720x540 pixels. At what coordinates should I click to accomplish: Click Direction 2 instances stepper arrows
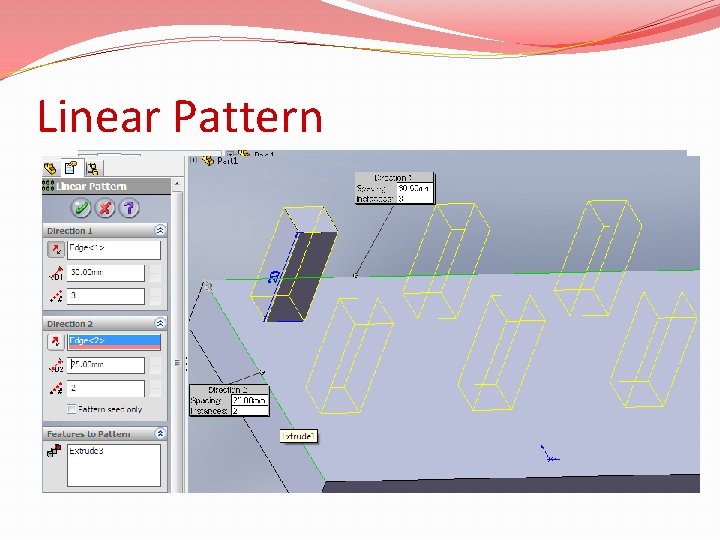(155, 388)
